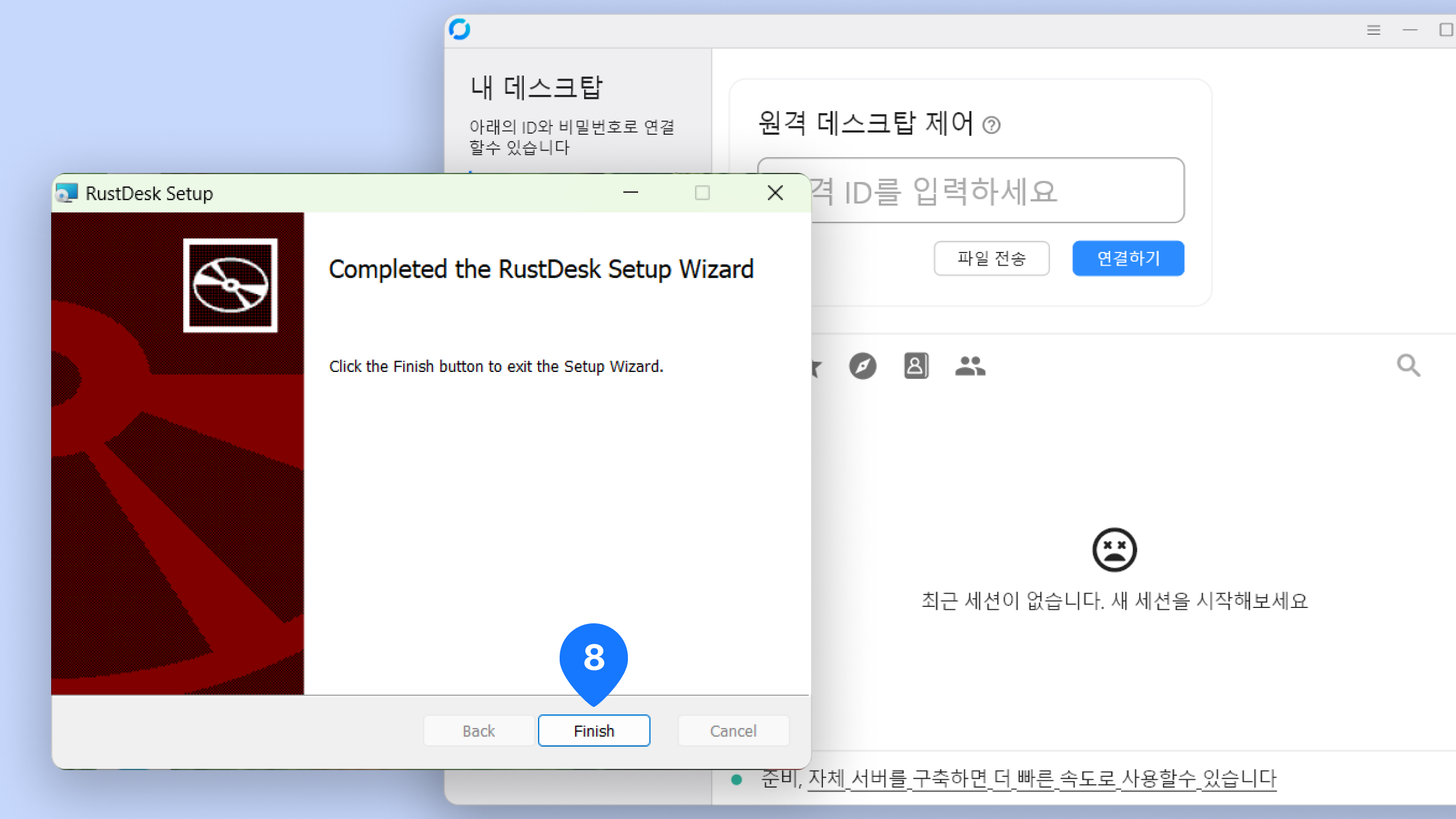
Task: Open the group peers tab icon
Action: coord(970,366)
